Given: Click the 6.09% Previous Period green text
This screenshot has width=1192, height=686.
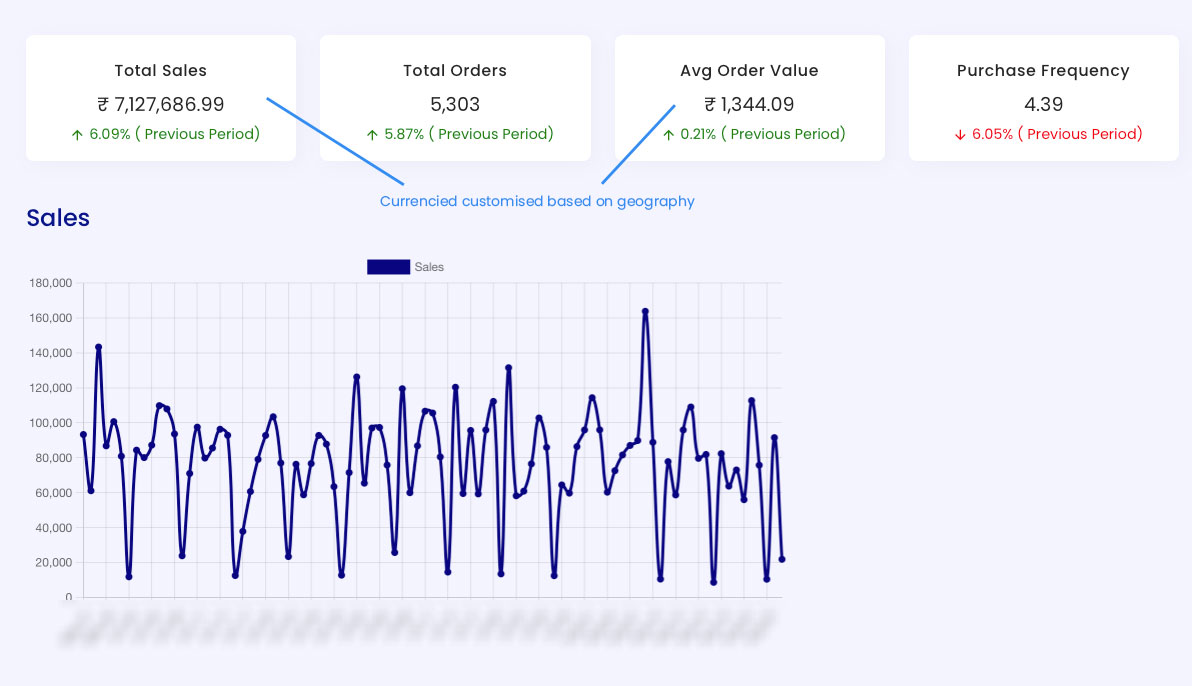Looking at the screenshot, I should 175,134.
